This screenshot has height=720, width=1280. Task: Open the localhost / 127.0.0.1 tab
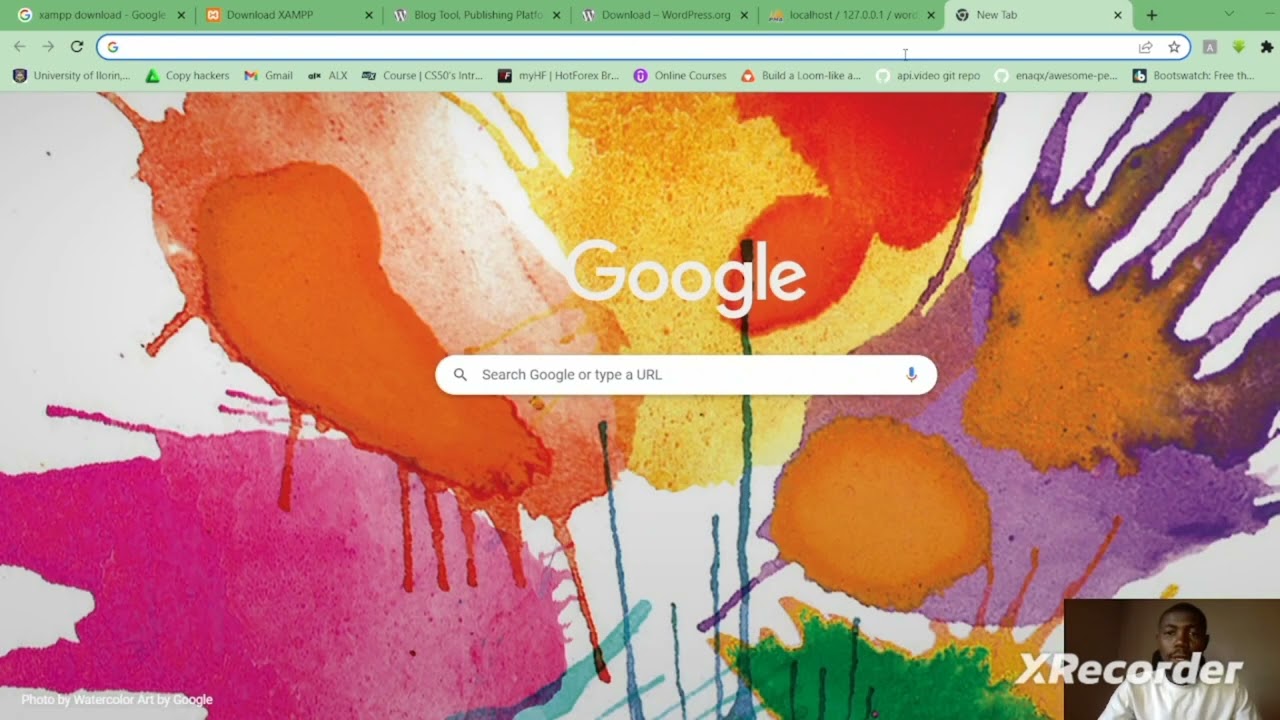852,15
